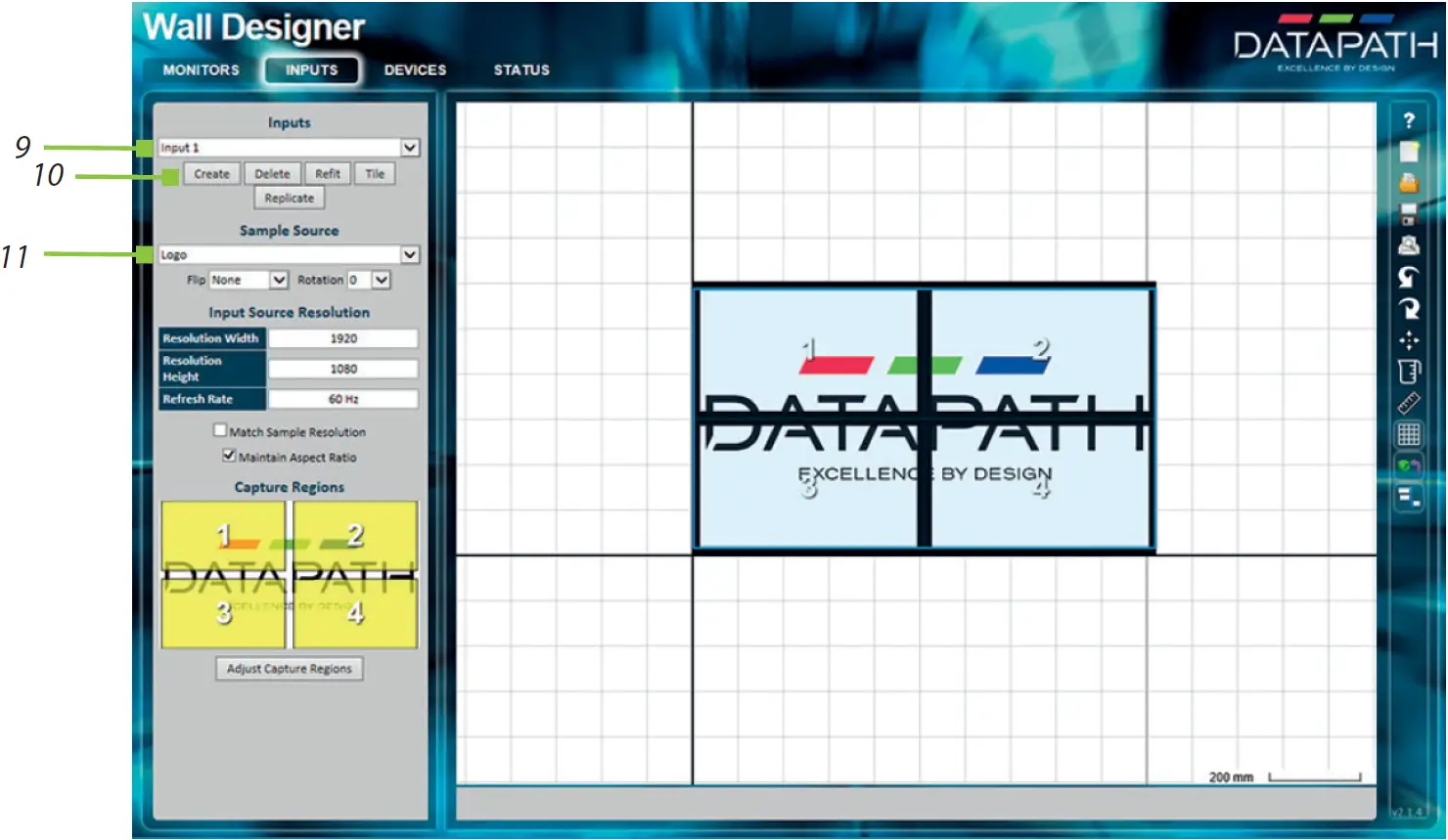Screen dimensions: 1448x840
Task: Click the green and purple arrow icon
Action: click(1409, 466)
